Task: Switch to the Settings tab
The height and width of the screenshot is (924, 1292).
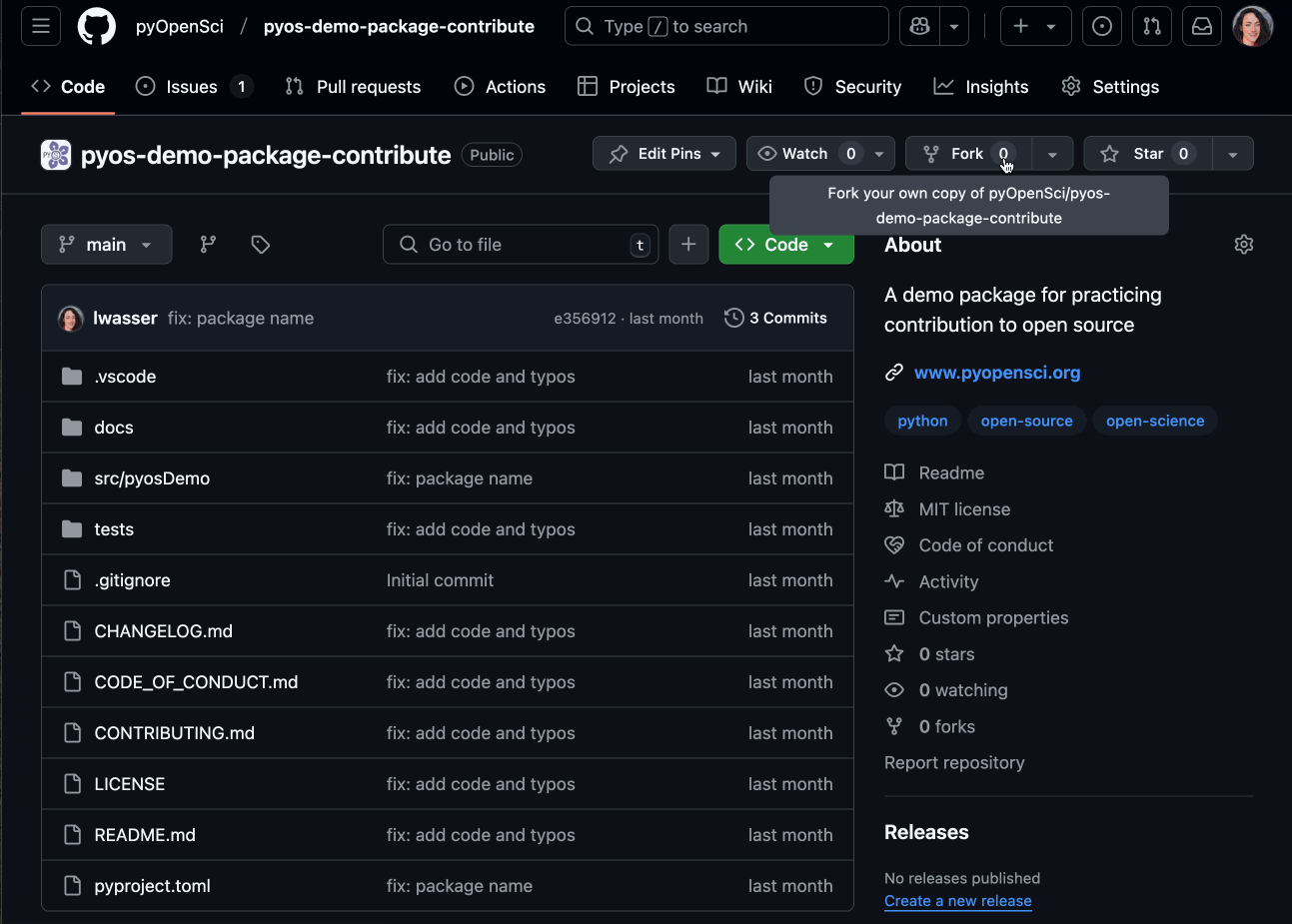Action: click(x=1110, y=87)
